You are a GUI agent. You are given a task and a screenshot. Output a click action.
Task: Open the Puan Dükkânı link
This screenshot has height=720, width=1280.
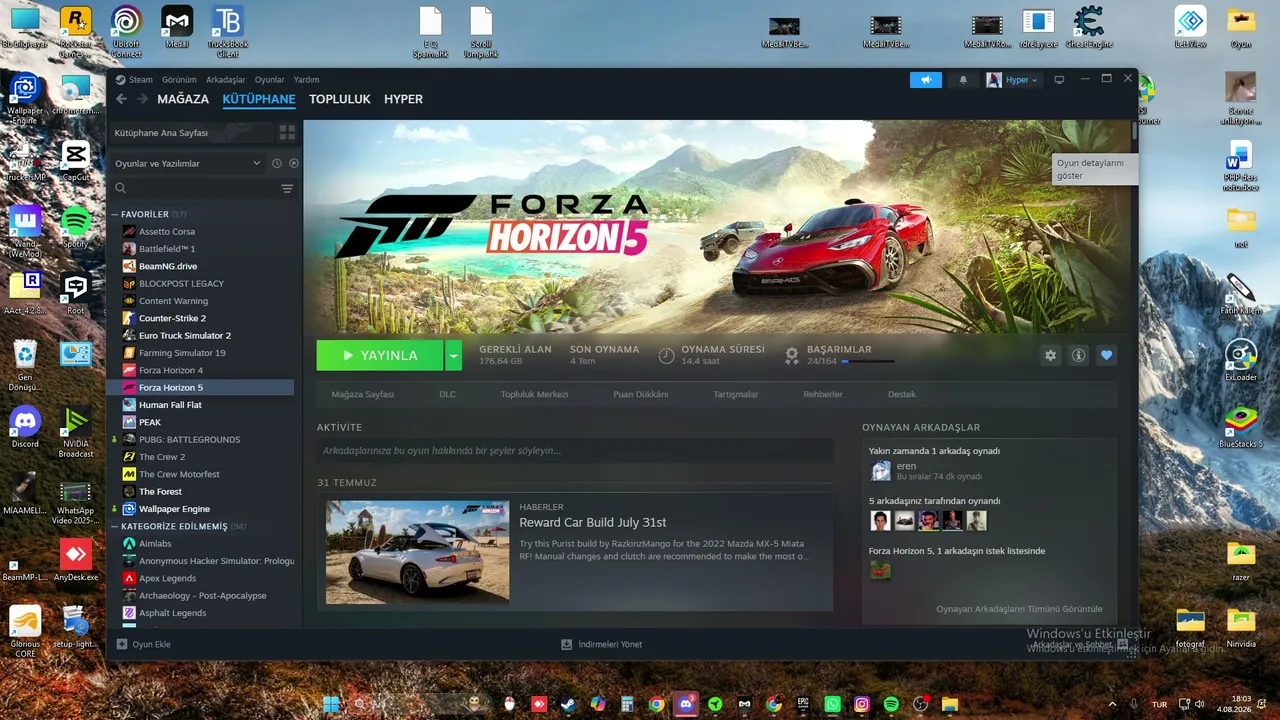tap(640, 394)
